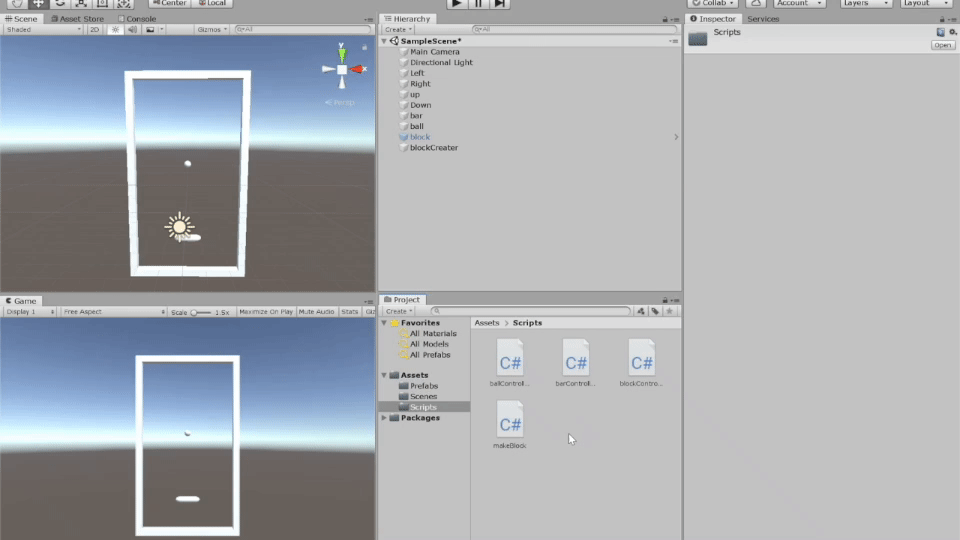
Task: Click the cloud services icon
Action: 756,4
